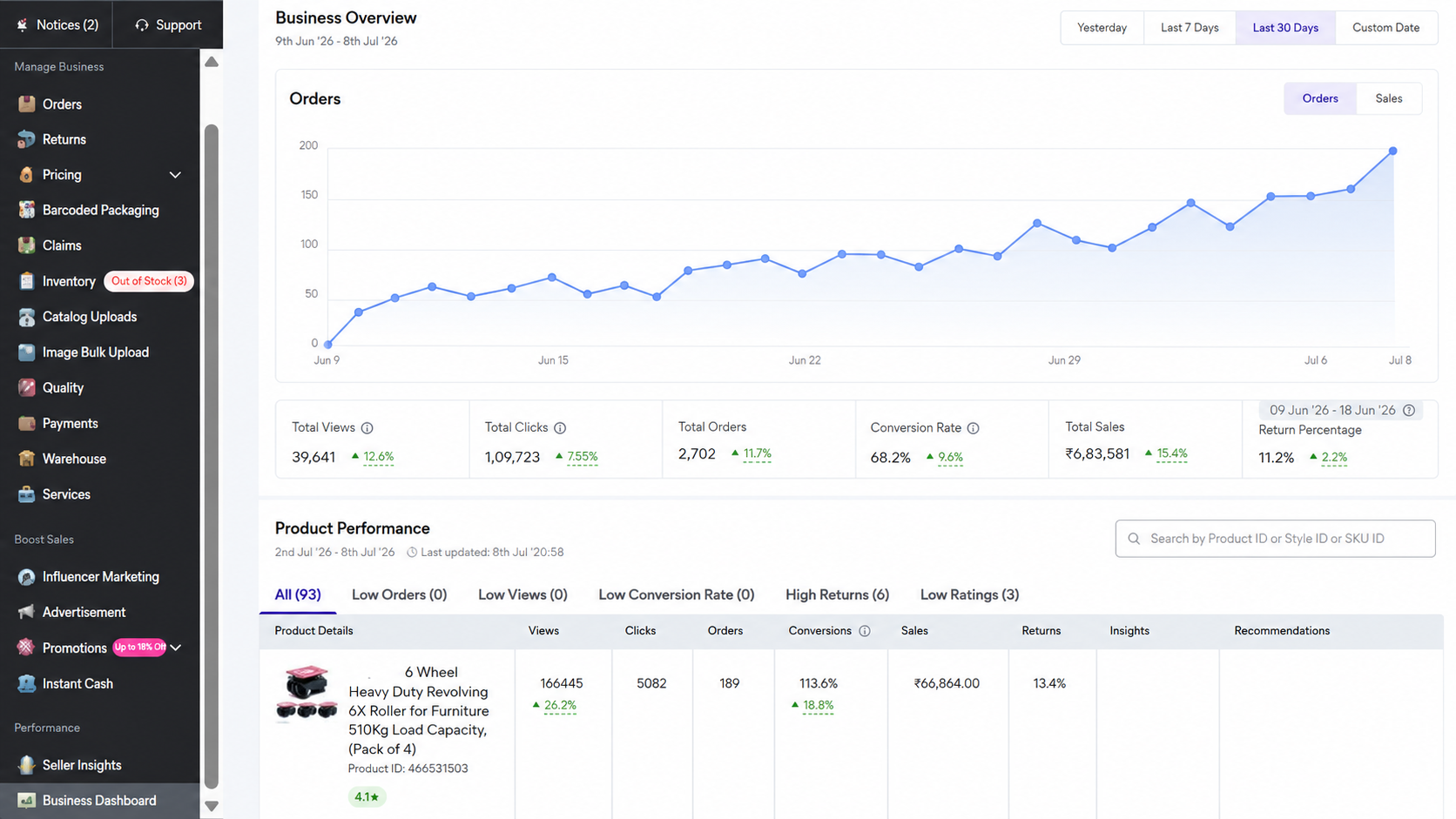This screenshot has width=1456, height=819.
Task: Click the Services briefcase icon
Action: tap(26, 494)
